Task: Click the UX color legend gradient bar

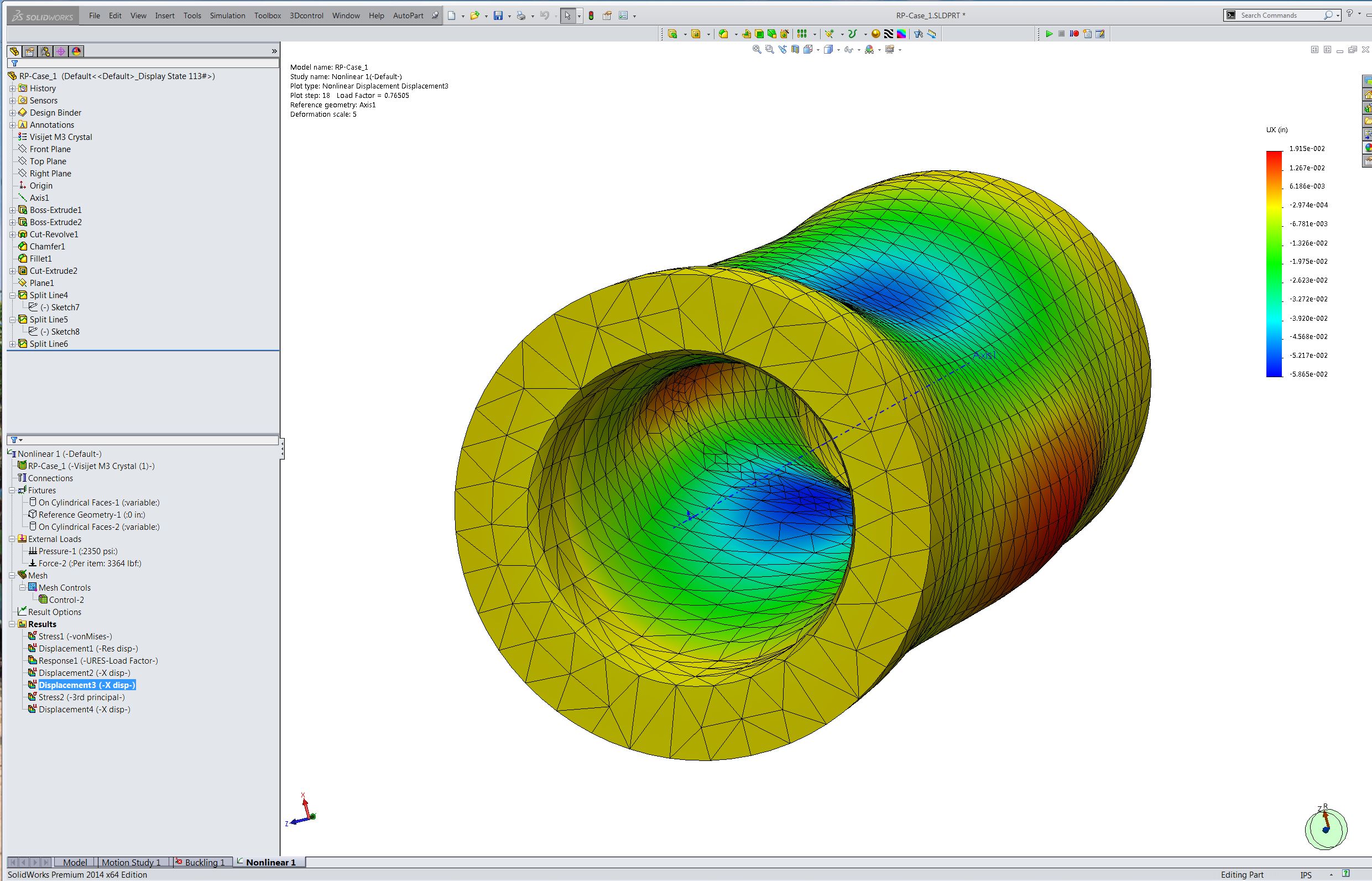Action: (1274, 264)
